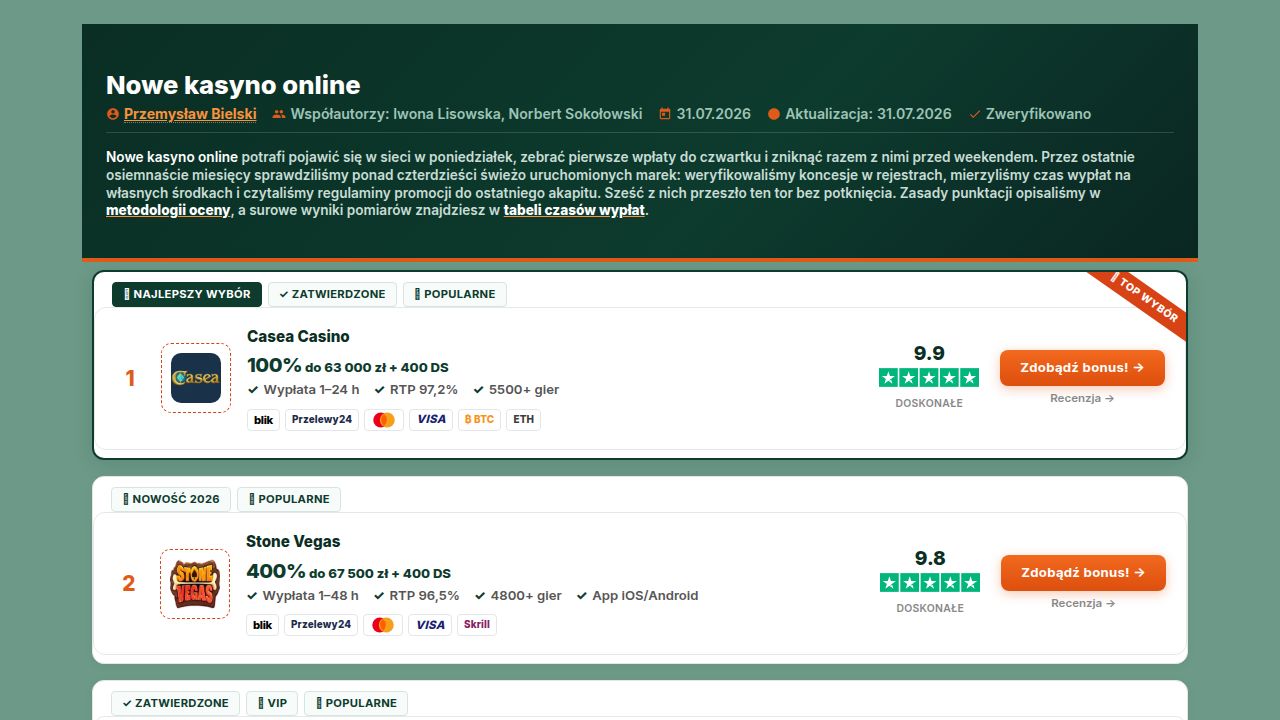Open the Recenzja link for Casea Casino
Screen dimensions: 1280x720
pos(1082,398)
